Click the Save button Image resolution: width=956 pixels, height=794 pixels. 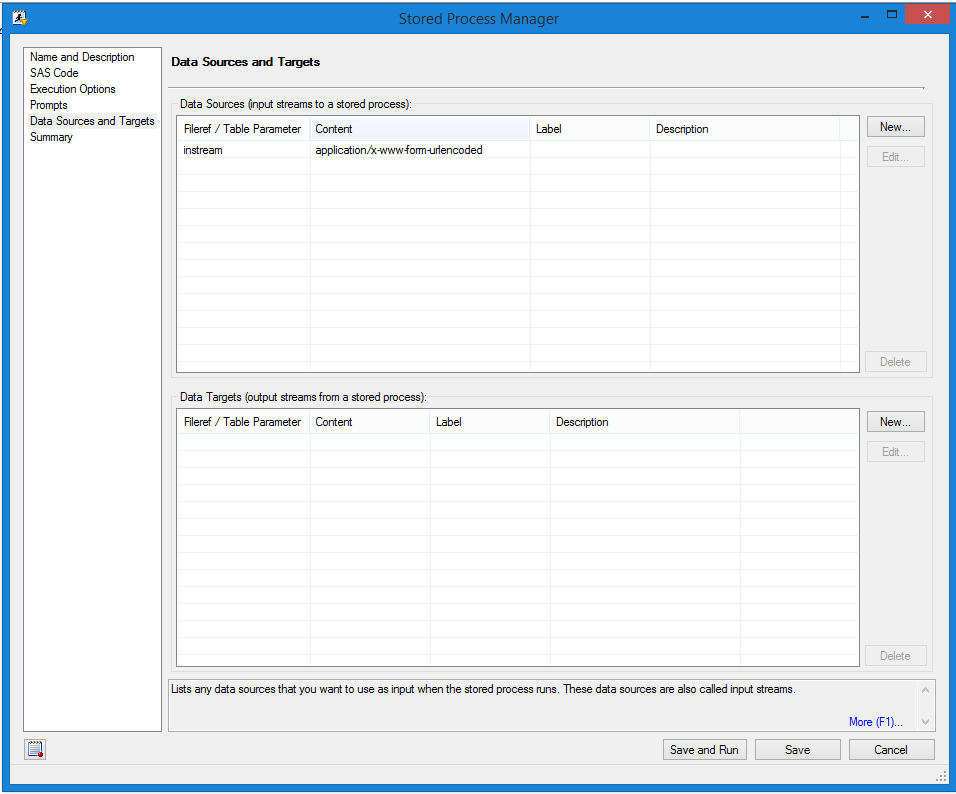point(797,750)
